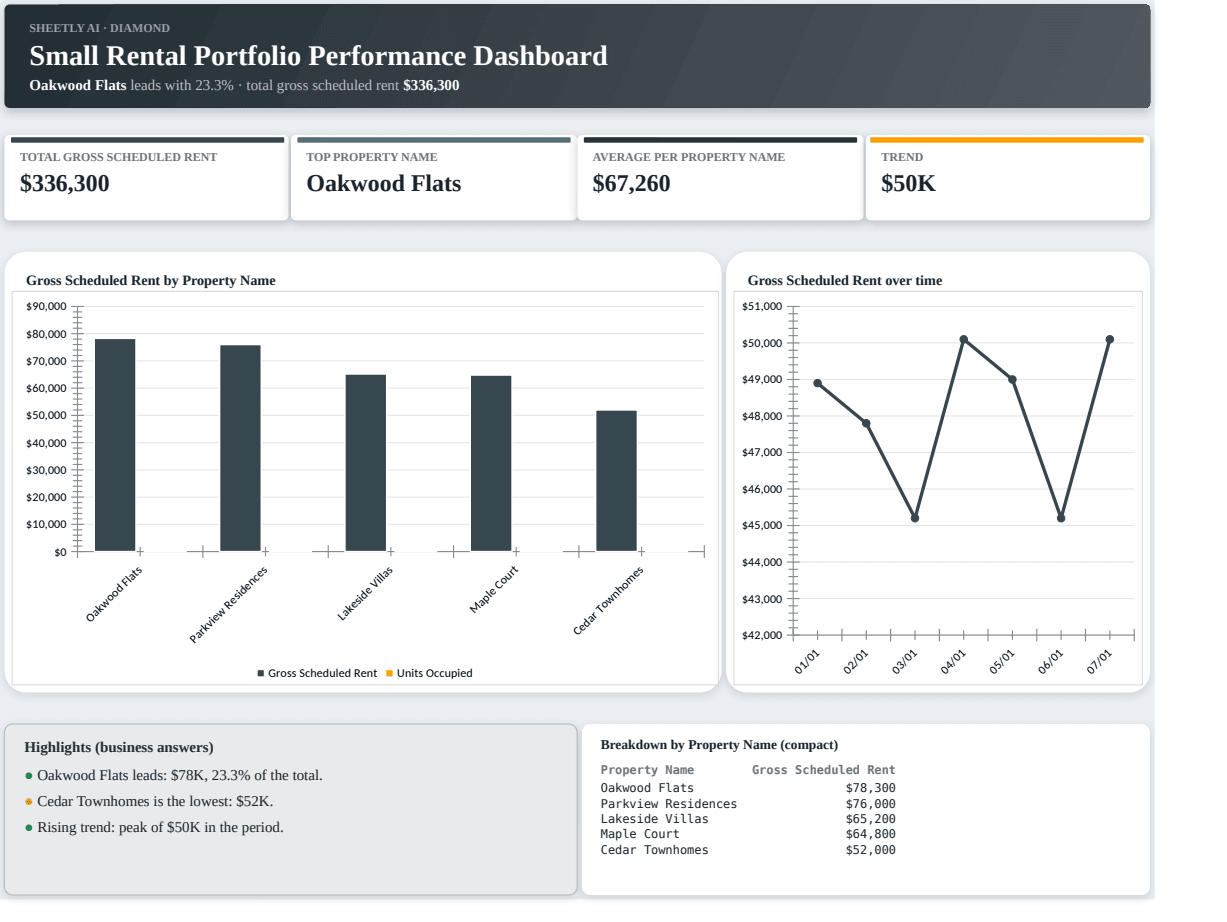Select Parkview Residences row in breakdown table
This screenshot has height=922, width=1227.
coord(748,804)
